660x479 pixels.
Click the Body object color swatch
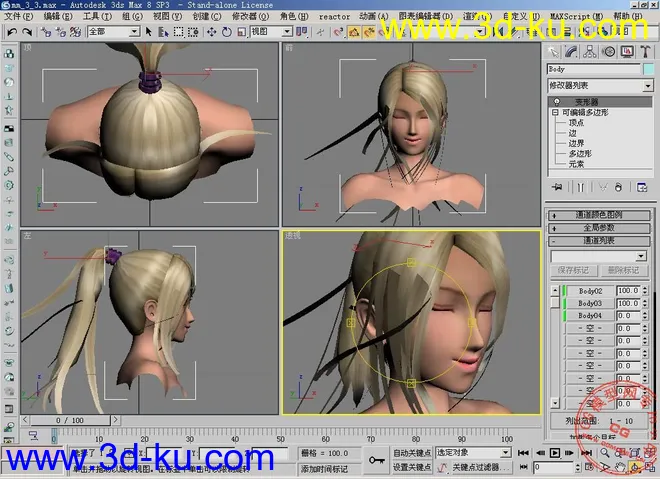646,69
